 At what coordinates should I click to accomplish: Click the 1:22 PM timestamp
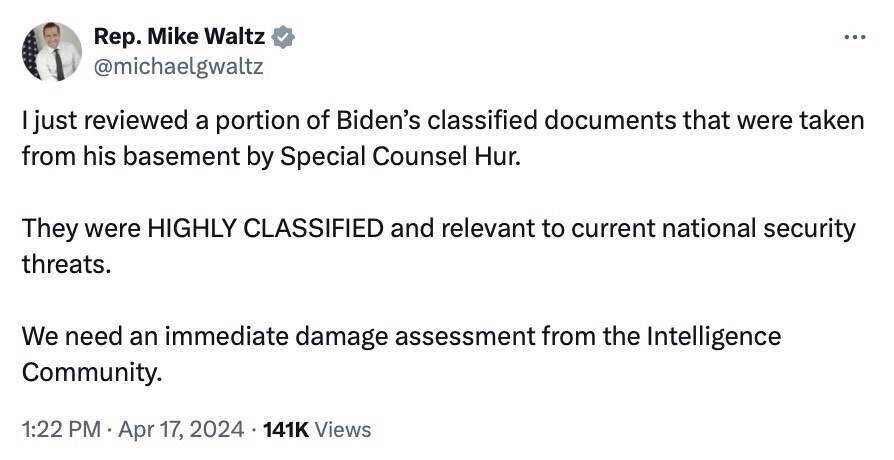point(60,430)
